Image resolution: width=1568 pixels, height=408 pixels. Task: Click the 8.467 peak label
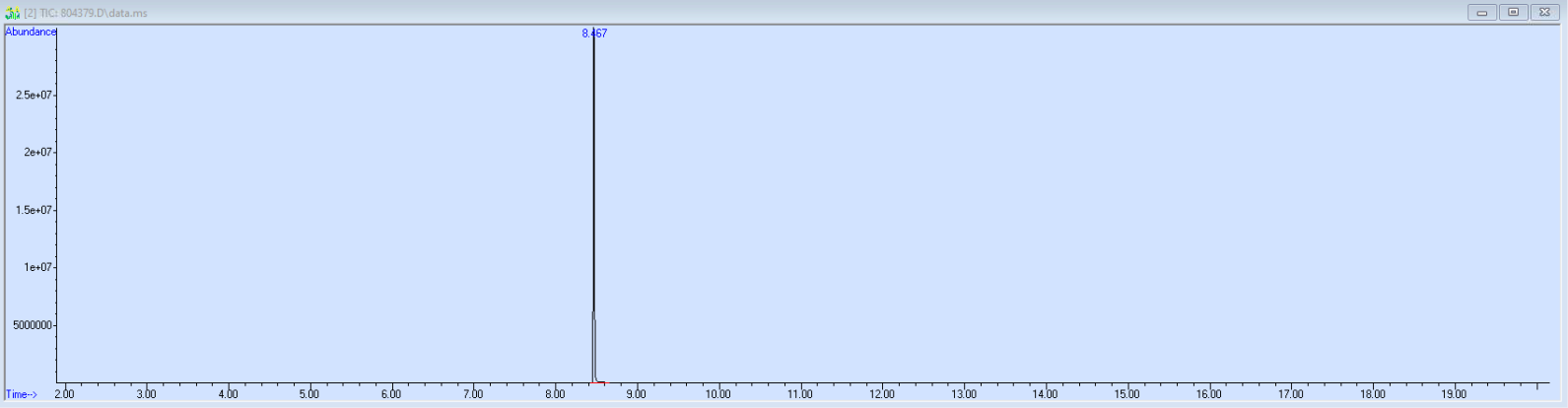(x=594, y=34)
